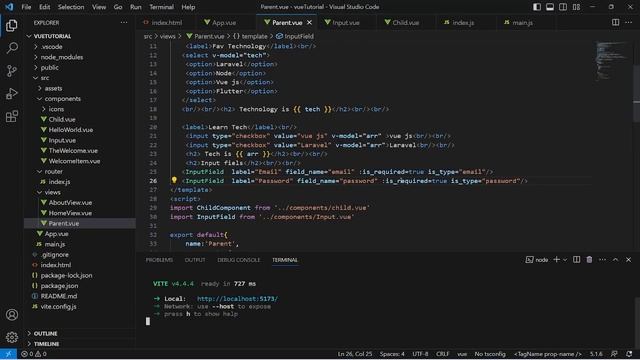Open the File menu

click(x=26, y=7)
